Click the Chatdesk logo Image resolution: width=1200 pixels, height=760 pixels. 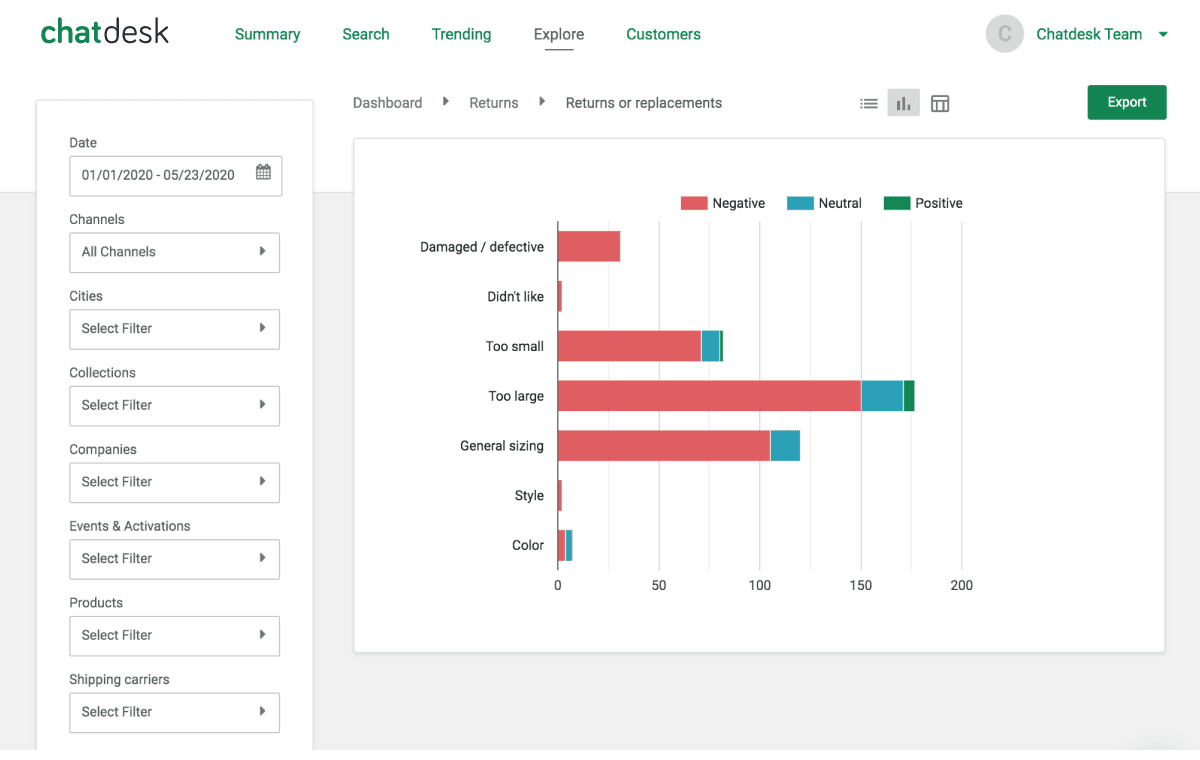coord(104,31)
